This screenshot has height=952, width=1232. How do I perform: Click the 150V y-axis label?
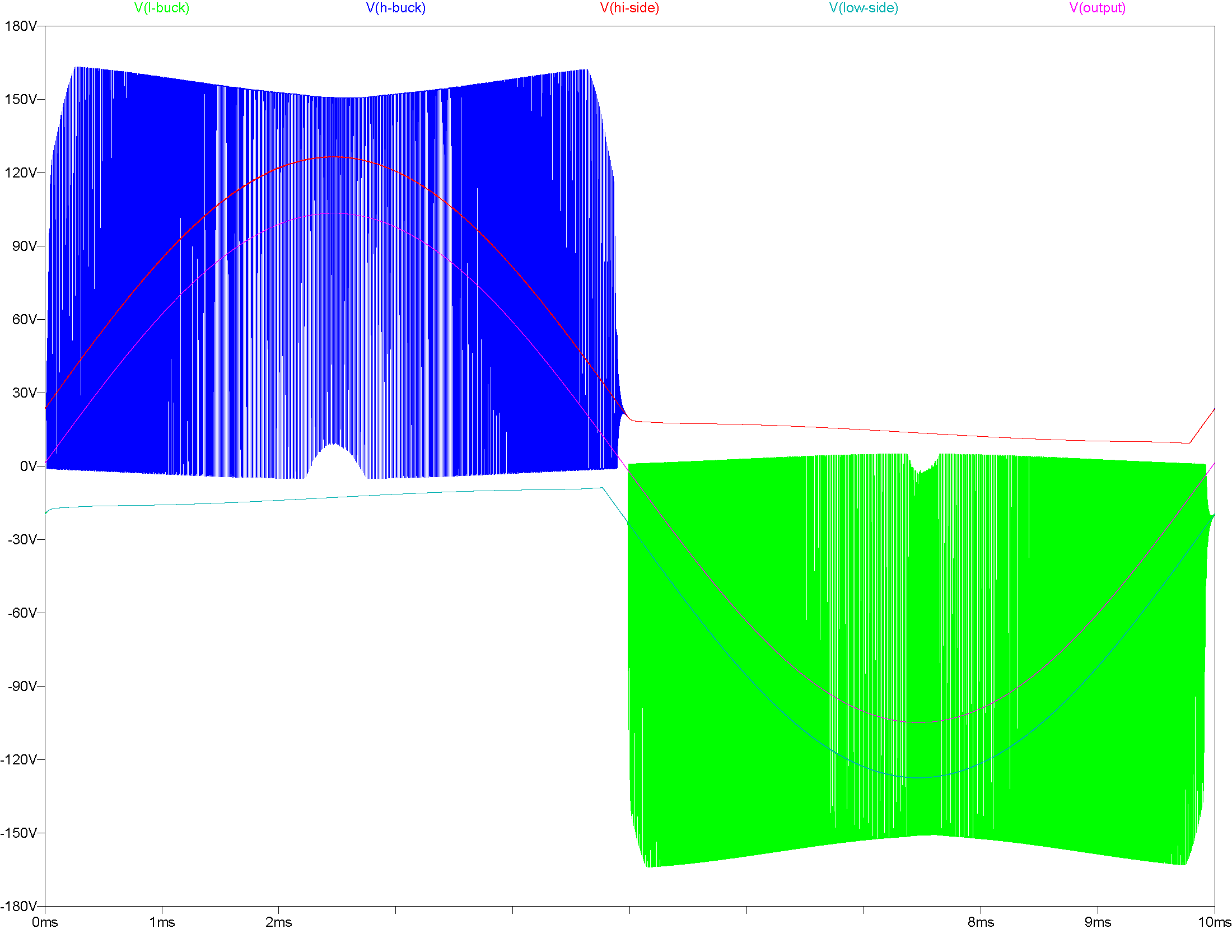(x=21, y=99)
